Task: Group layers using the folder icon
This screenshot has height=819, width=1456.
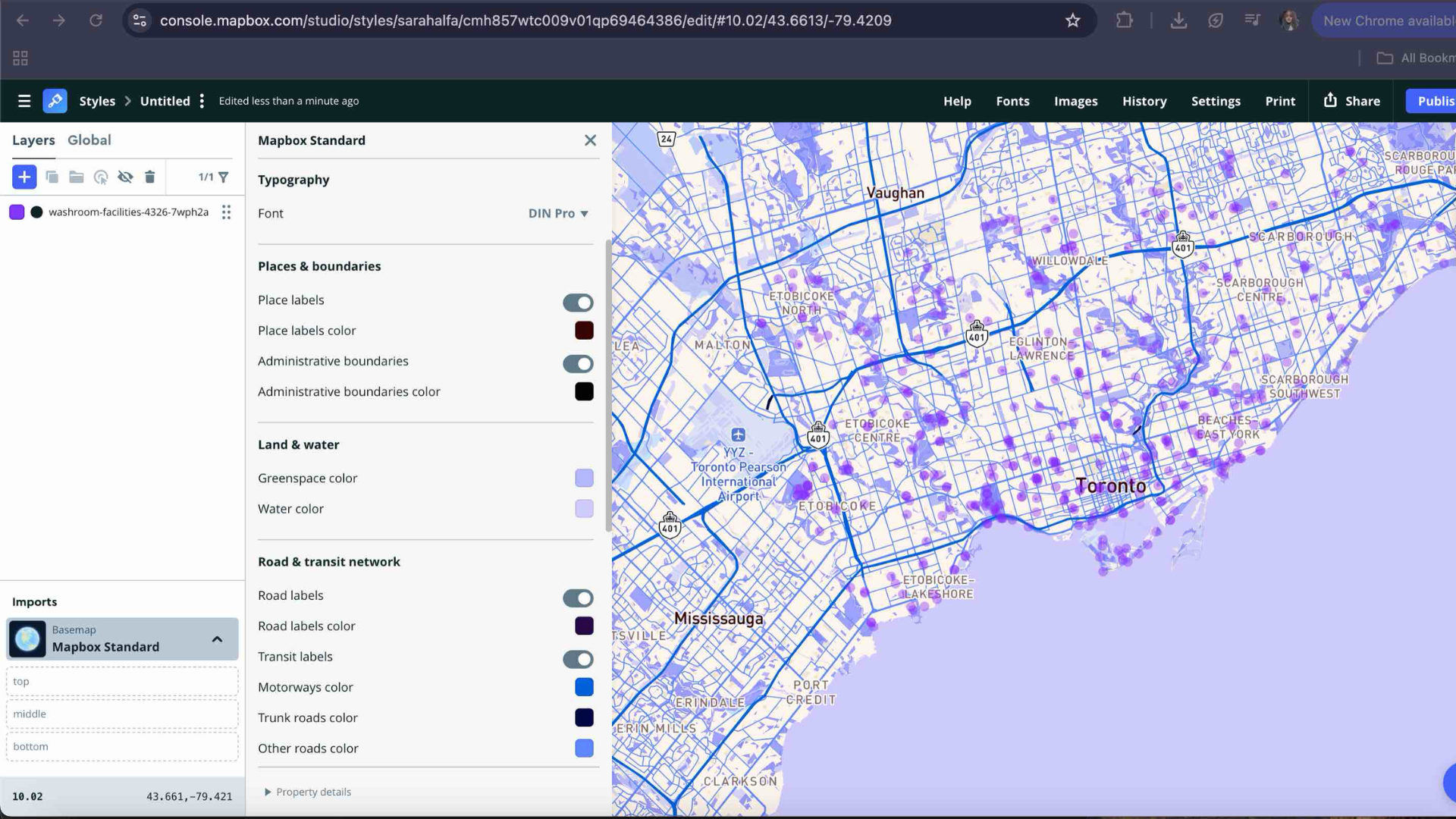Action: [76, 177]
